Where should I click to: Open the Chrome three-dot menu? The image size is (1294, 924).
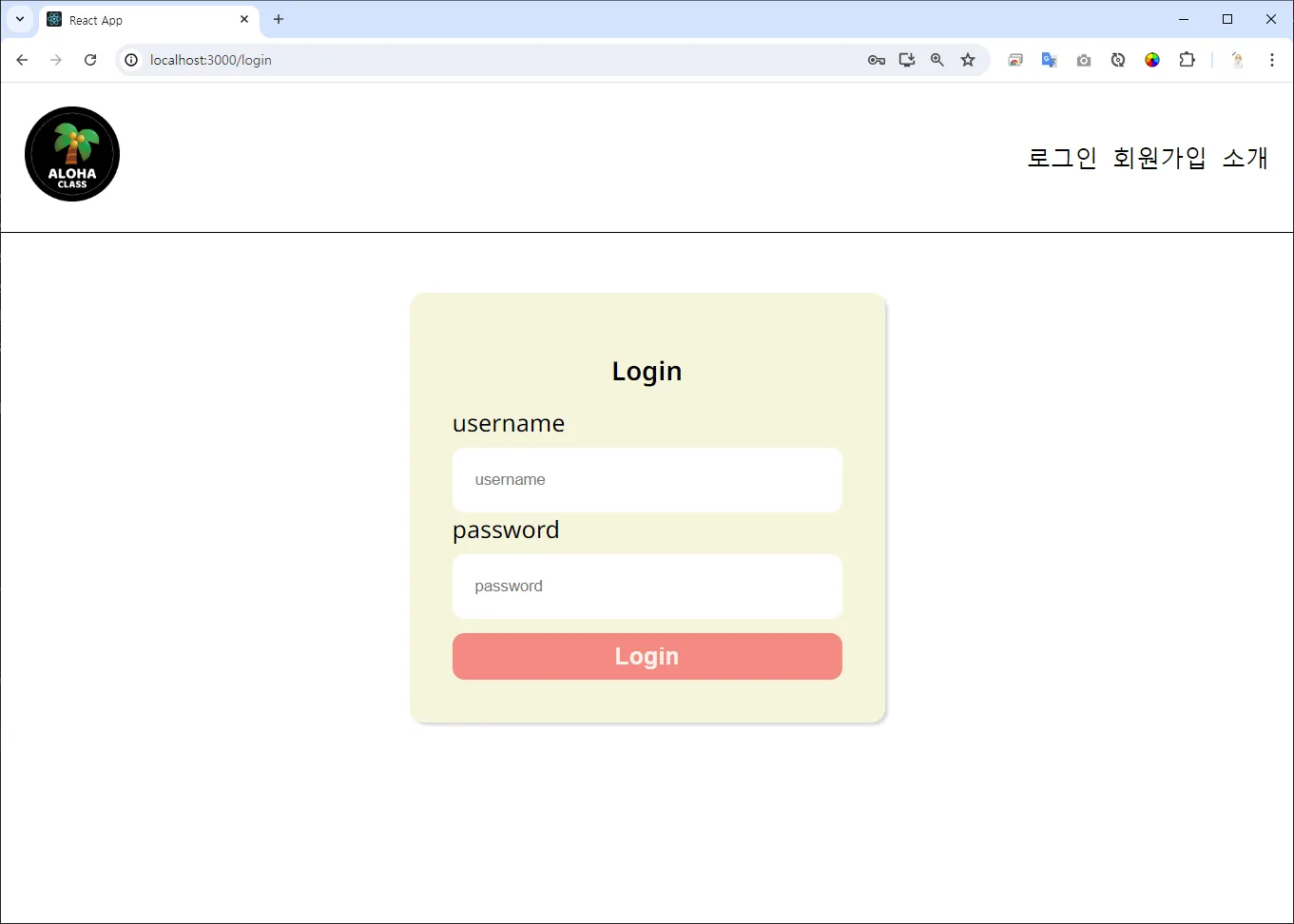coord(1272,60)
